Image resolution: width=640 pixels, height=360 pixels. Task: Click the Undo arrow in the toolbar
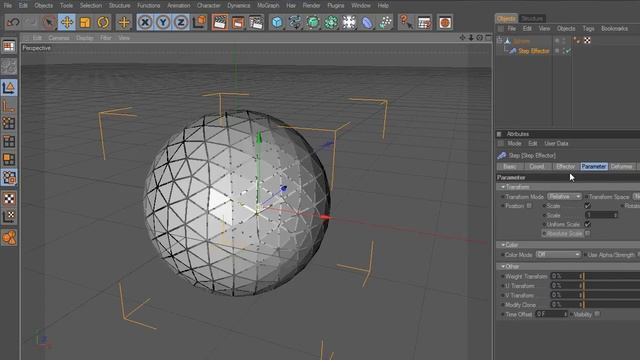tap(13, 22)
